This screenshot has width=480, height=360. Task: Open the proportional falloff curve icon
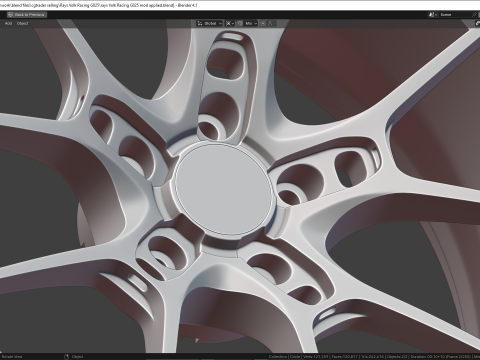click(x=270, y=23)
